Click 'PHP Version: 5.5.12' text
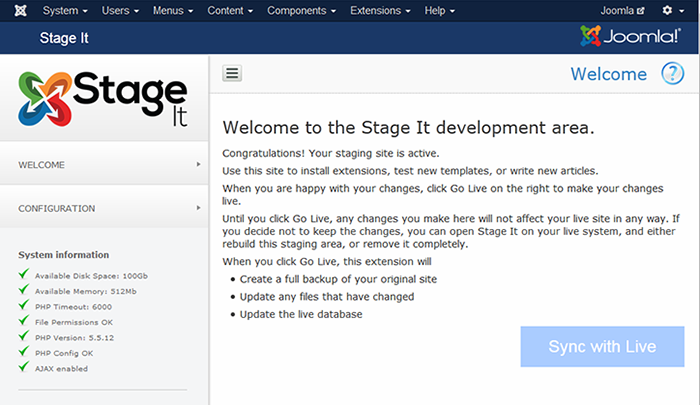 click(x=74, y=338)
